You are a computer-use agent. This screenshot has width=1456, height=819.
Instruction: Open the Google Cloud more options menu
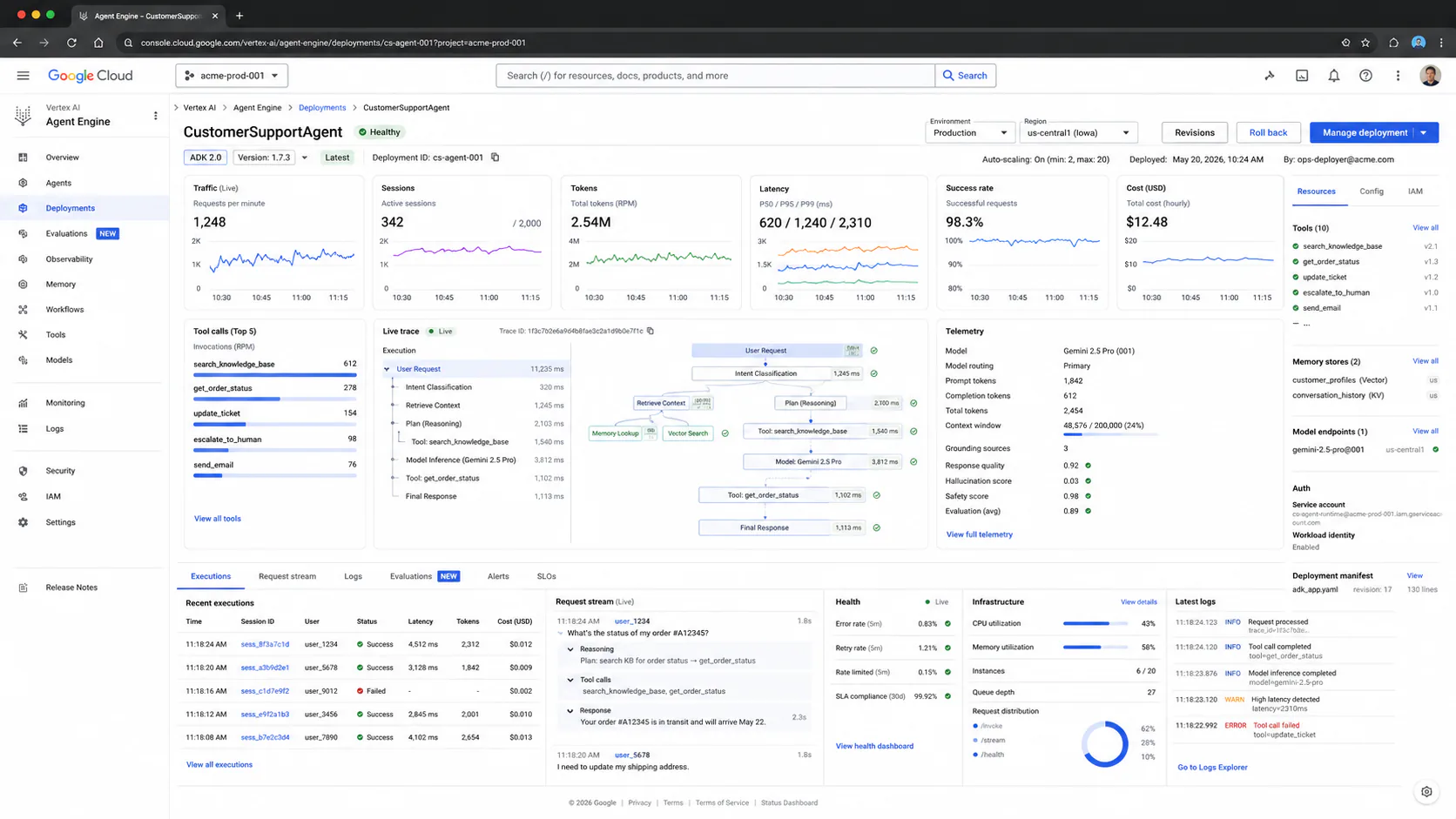pos(1398,76)
